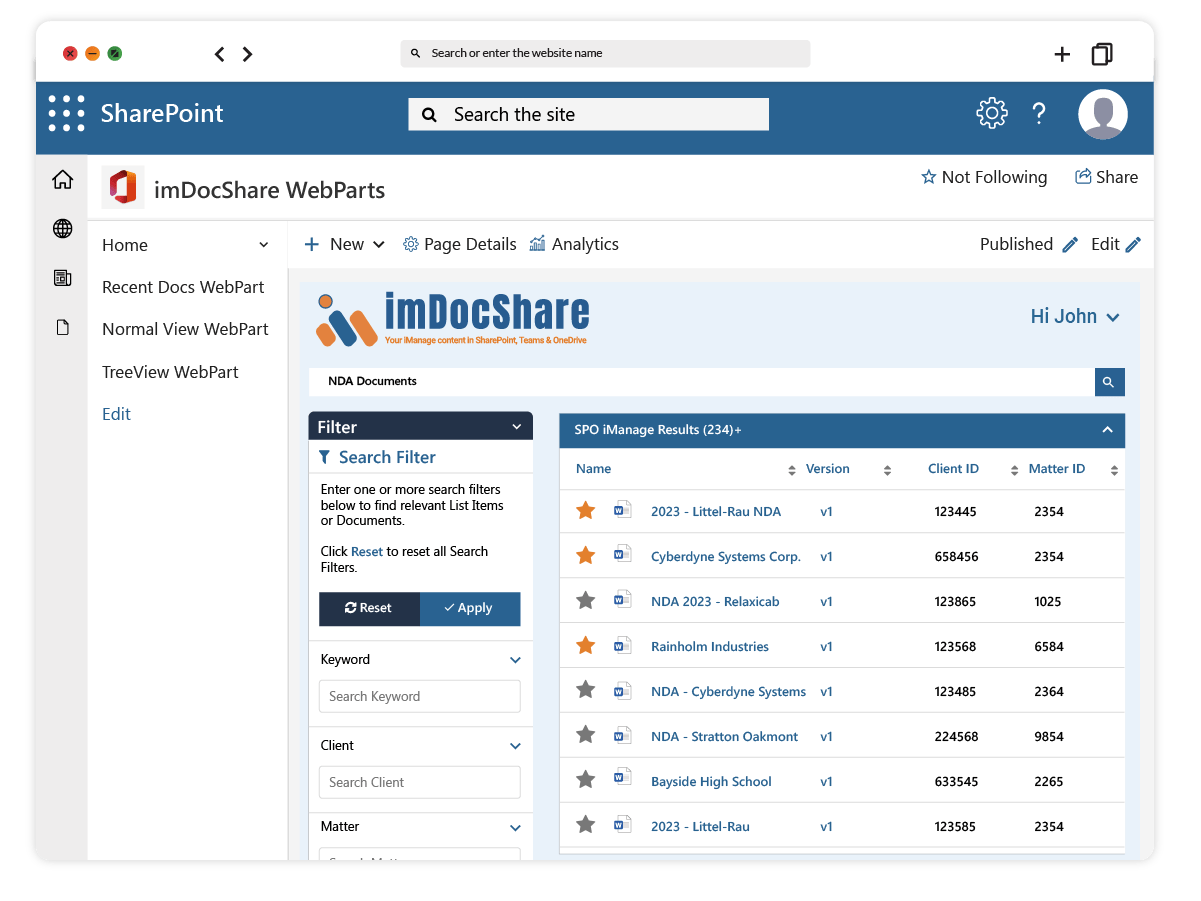Share the site with the Share button
This screenshot has width=1201, height=901.
[x=1106, y=177]
